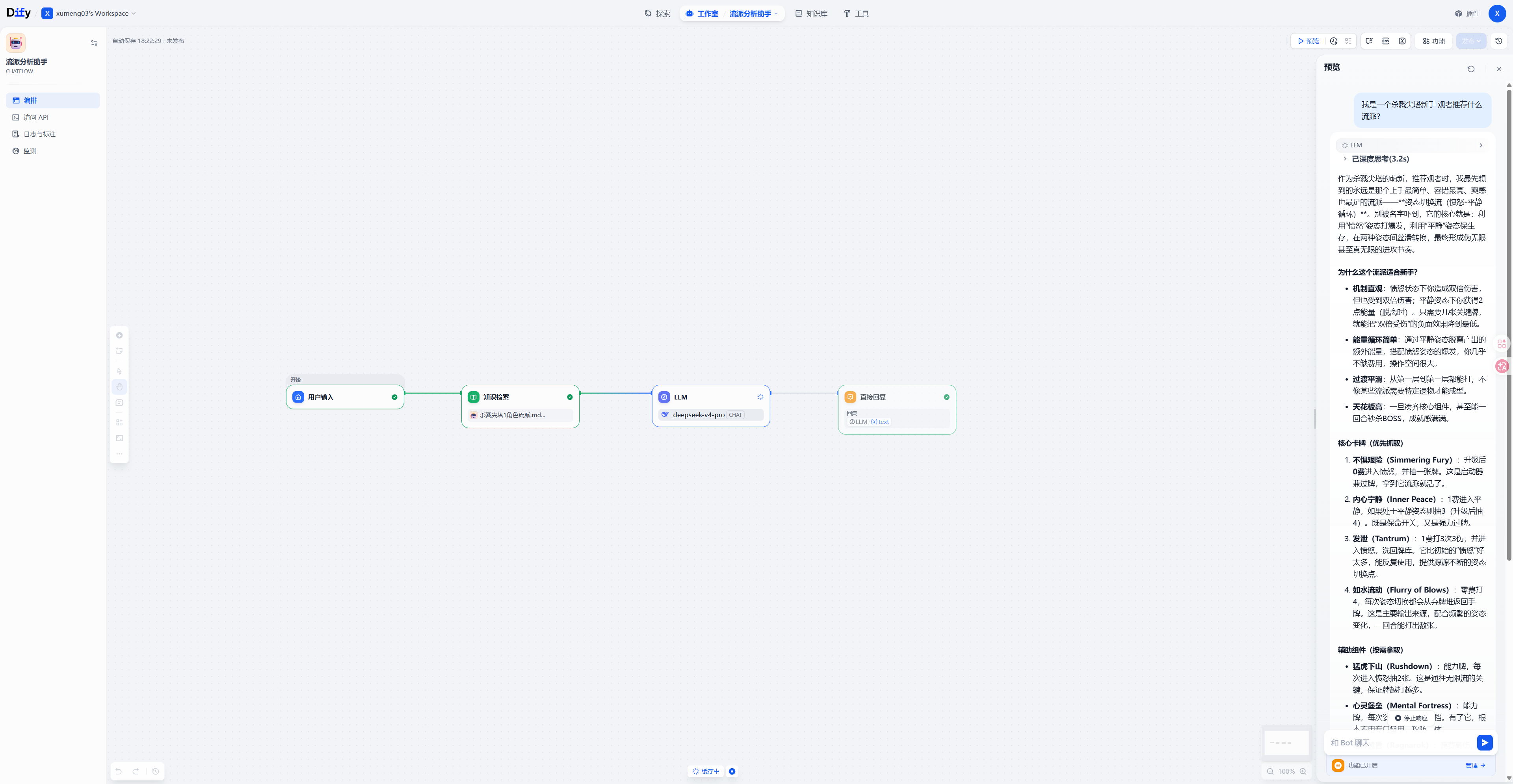
Task: Open conversation variables icon
Action: coord(1369,41)
